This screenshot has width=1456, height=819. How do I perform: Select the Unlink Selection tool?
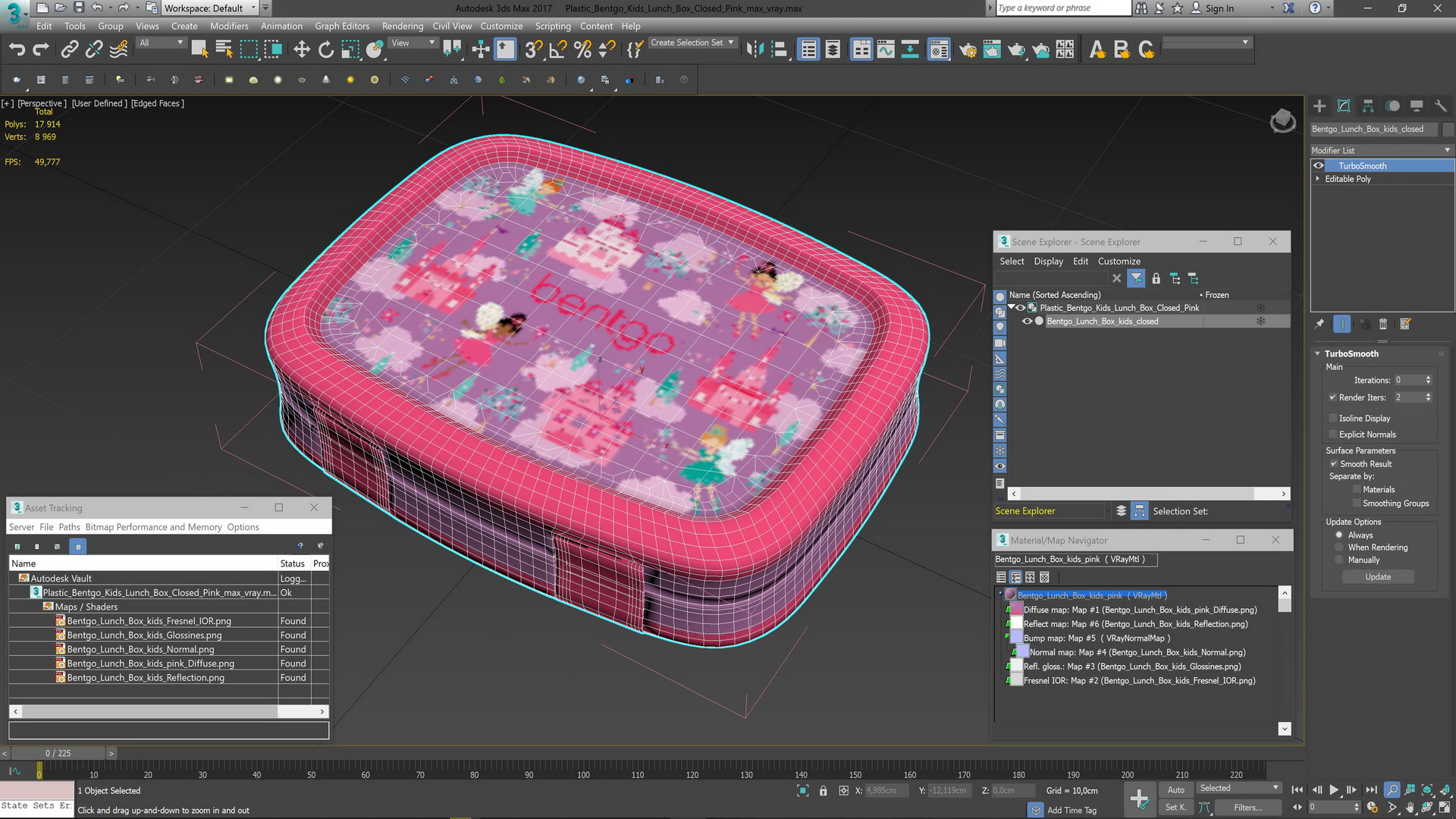point(93,50)
